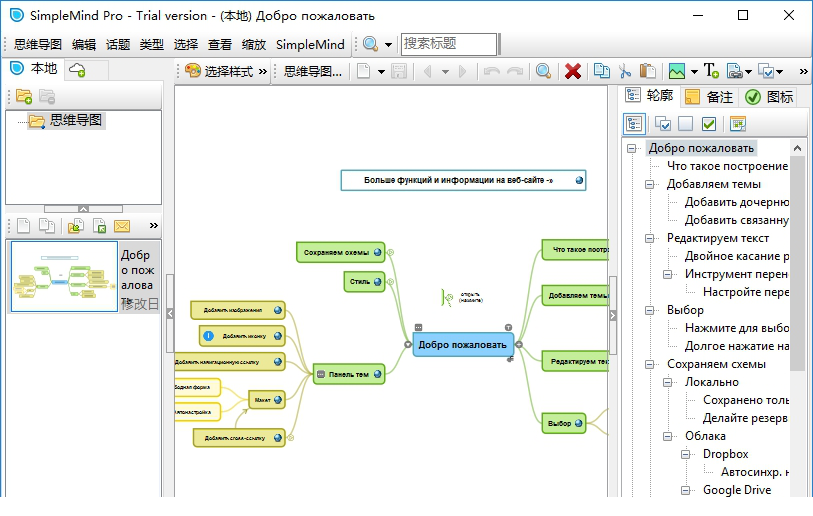Click the globe link icon on the Выбор node
This screenshot has height=516, width=813.
click(579, 423)
